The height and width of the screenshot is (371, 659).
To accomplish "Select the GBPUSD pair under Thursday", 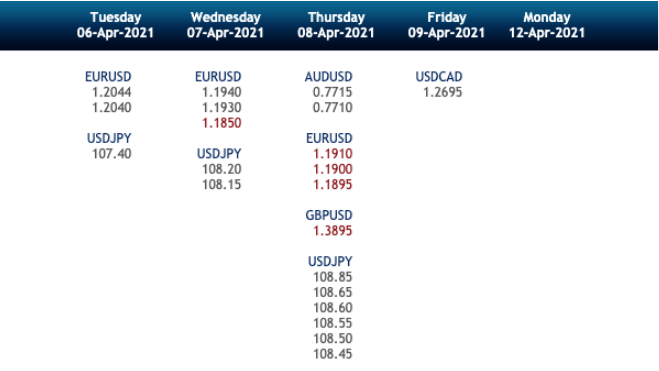I will pos(329,215).
